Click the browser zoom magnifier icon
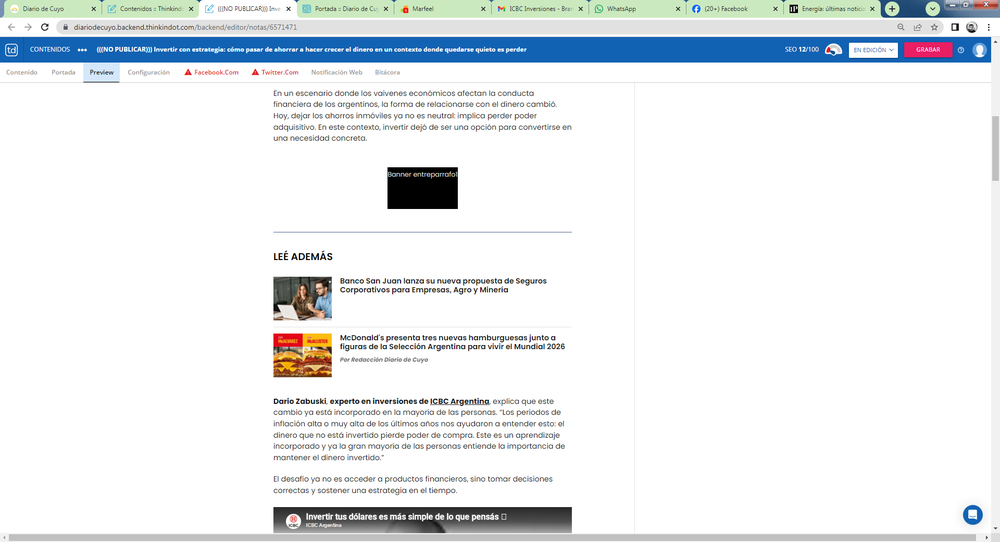 (x=901, y=27)
